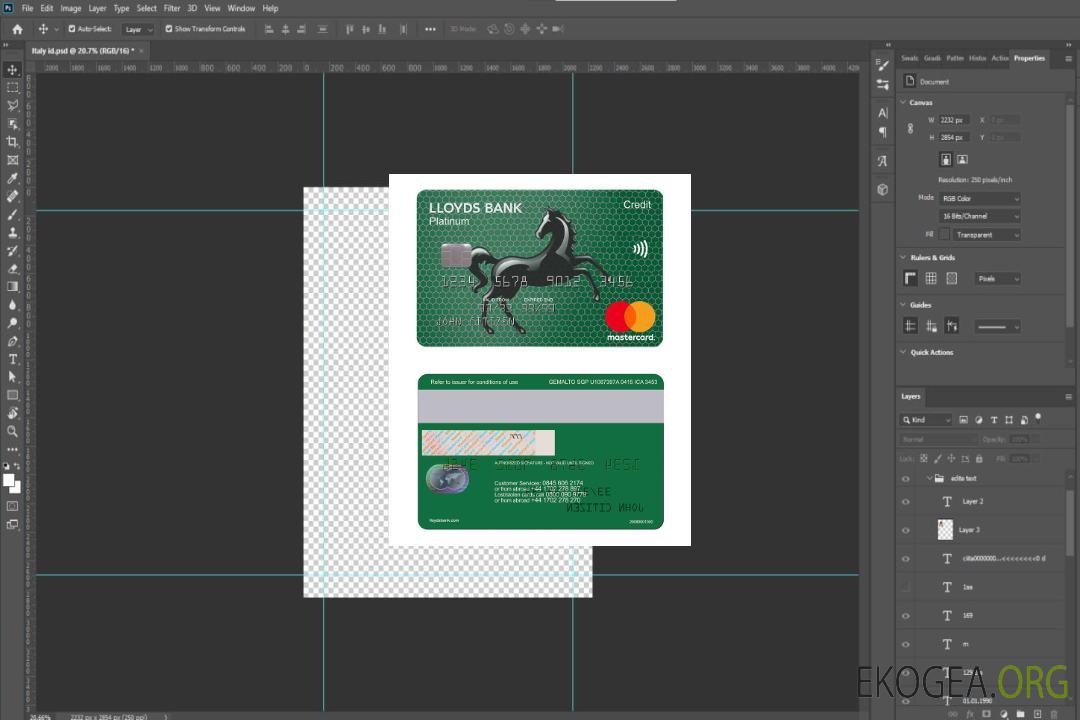Open the guide line style dropdown
Viewport: 1080px width, 720px height.
click(997, 327)
